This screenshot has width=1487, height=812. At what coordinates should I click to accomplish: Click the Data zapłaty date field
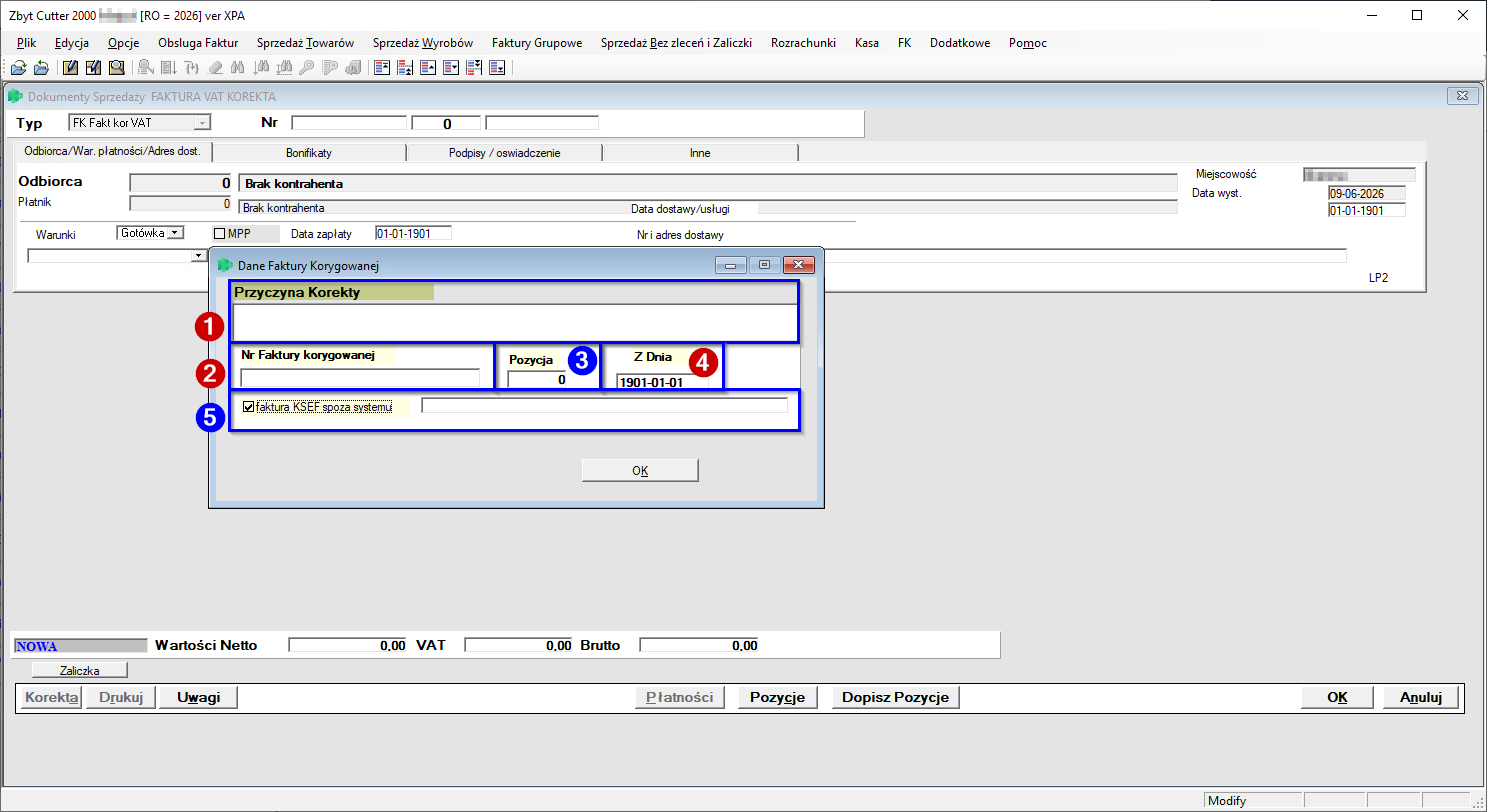coord(413,233)
